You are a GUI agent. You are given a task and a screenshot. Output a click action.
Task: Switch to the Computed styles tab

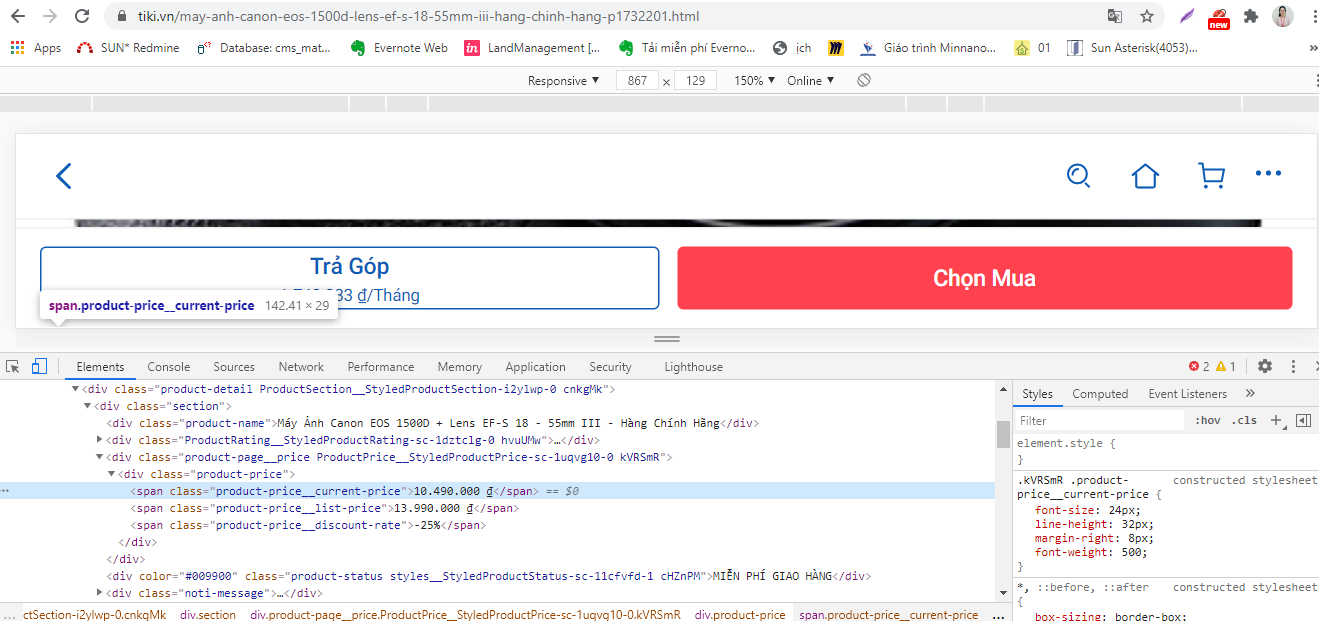pos(1100,393)
